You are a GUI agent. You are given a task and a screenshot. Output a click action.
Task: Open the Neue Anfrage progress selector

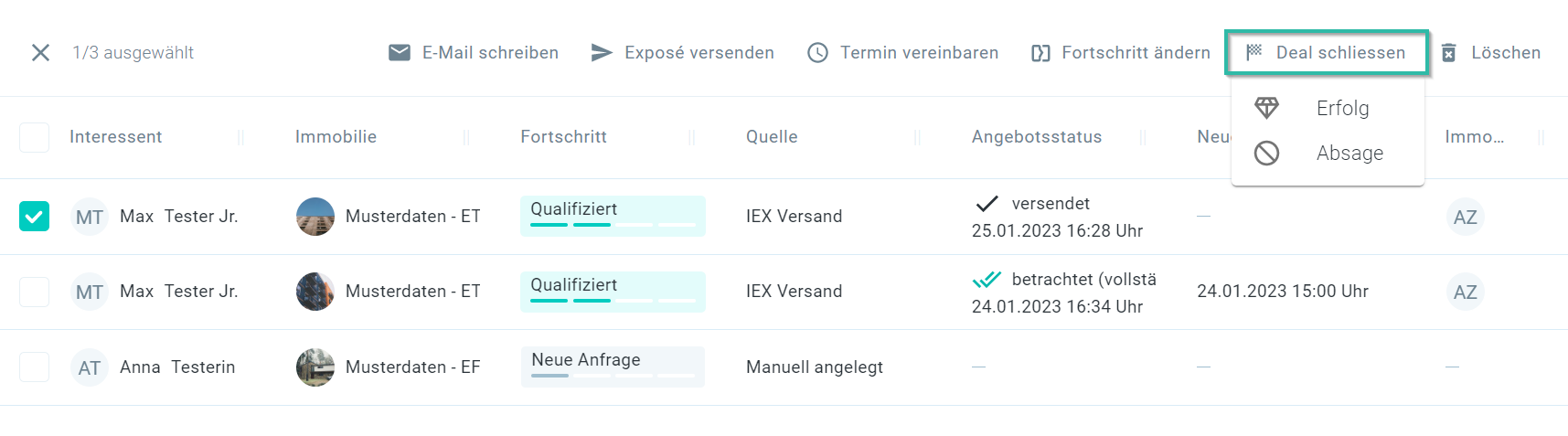[x=613, y=367]
